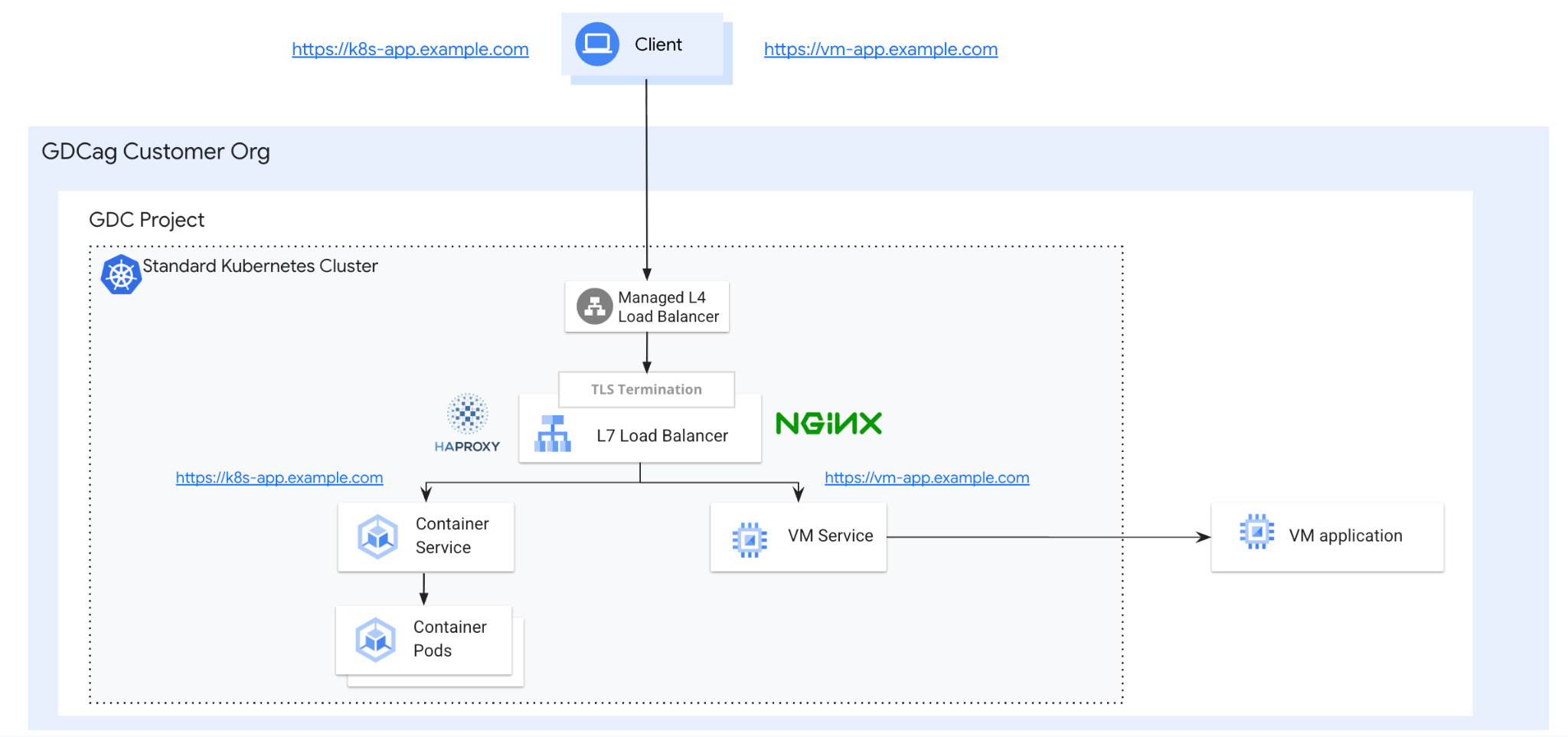This screenshot has height=737, width=1568.
Task: Click the L7 Load Balancer icon
Action: pos(553,434)
